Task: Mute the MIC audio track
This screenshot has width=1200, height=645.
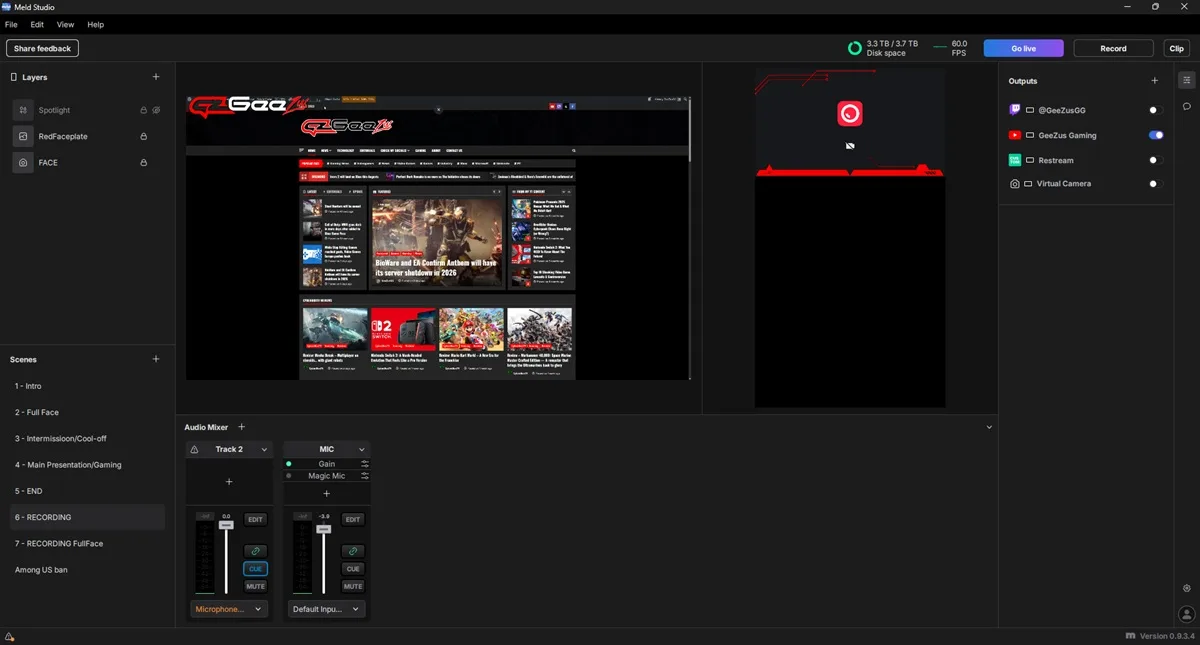Action: [353, 586]
